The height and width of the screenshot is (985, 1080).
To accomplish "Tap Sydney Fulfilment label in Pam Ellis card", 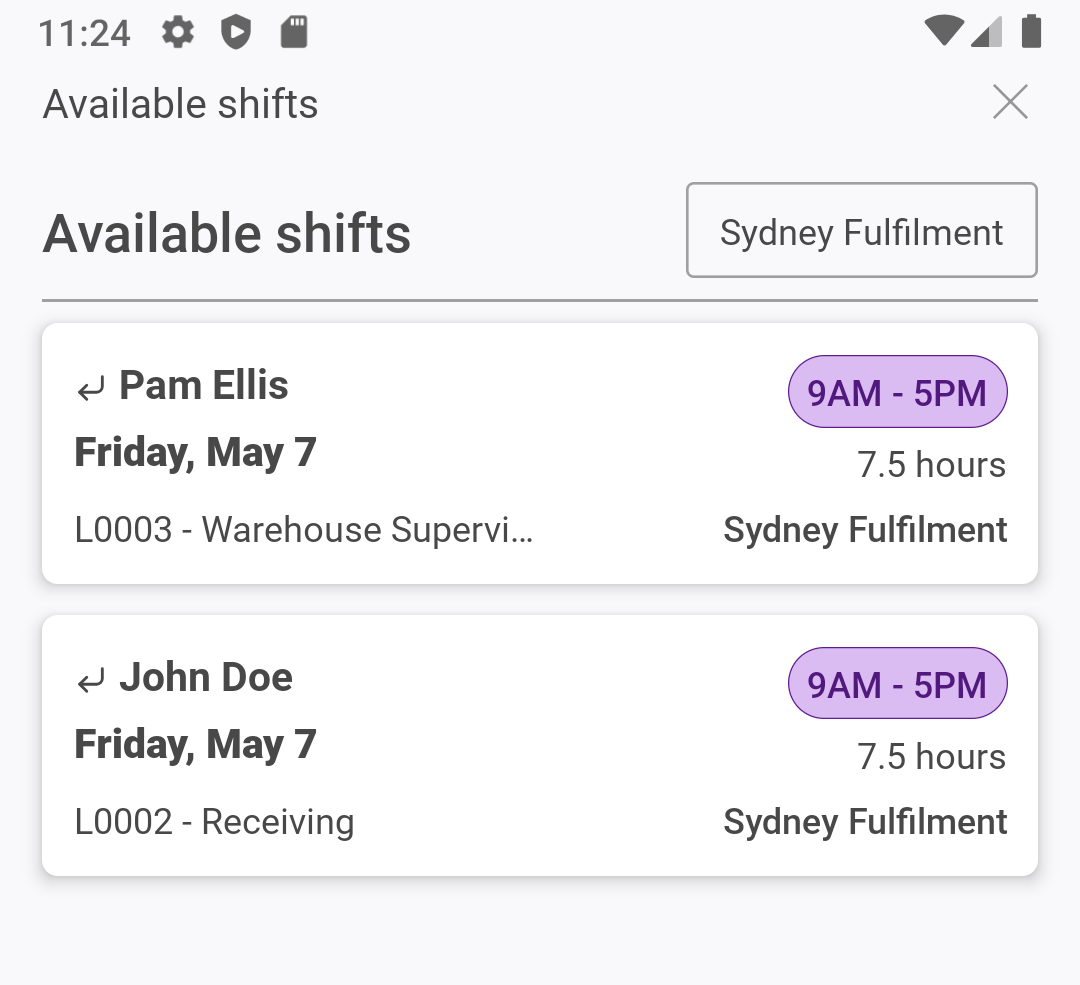I will 865,530.
